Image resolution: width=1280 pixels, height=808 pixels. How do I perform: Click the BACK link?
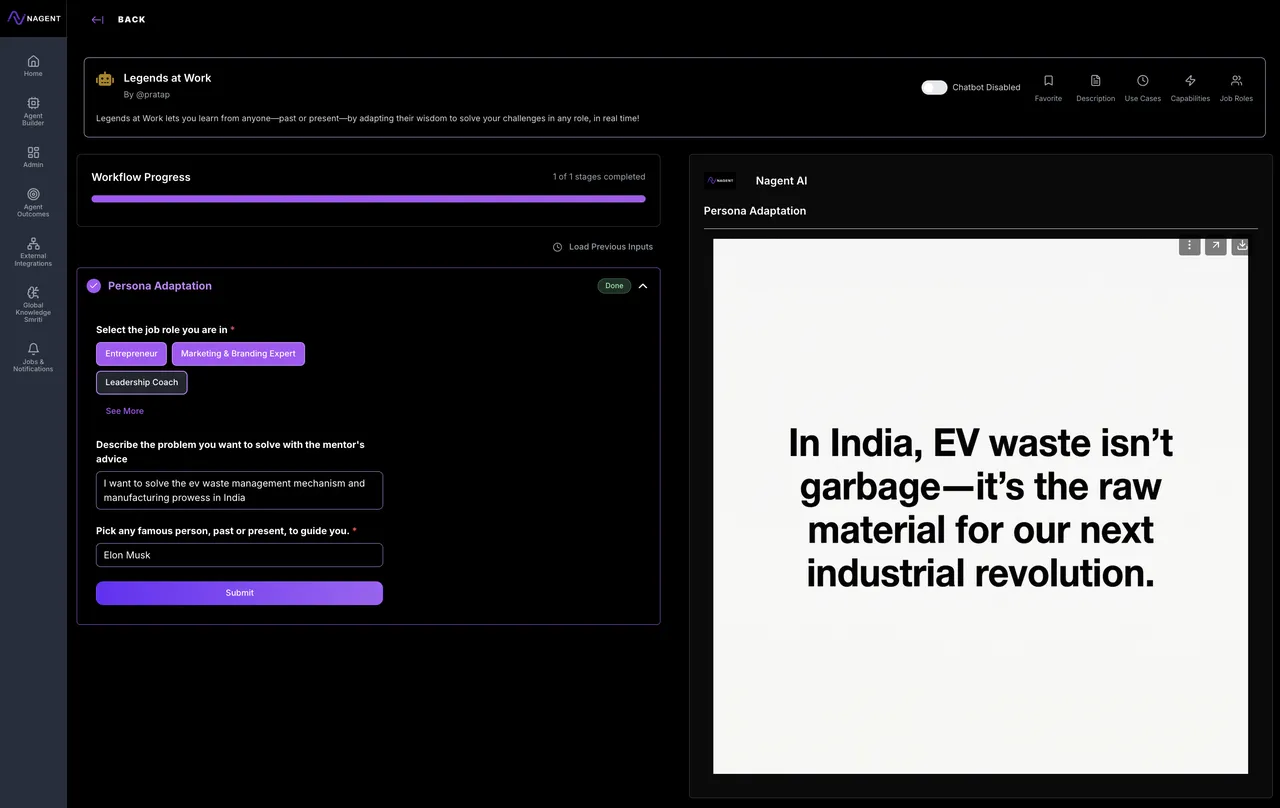132,20
